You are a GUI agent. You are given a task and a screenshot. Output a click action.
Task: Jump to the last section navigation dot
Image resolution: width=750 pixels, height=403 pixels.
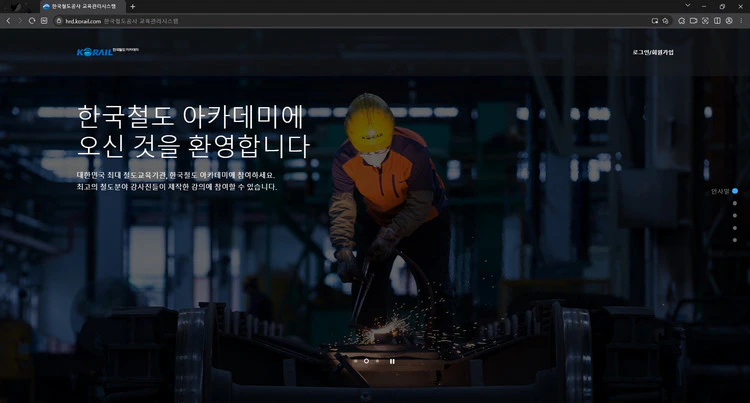734,240
